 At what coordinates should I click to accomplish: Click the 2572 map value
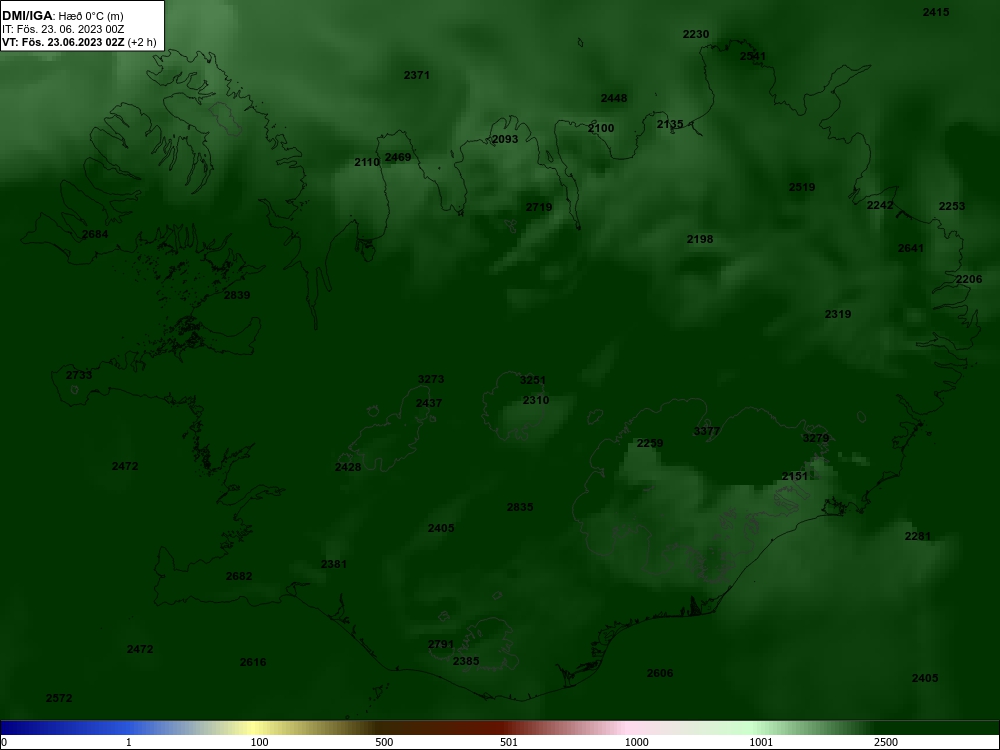pos(59,698)
